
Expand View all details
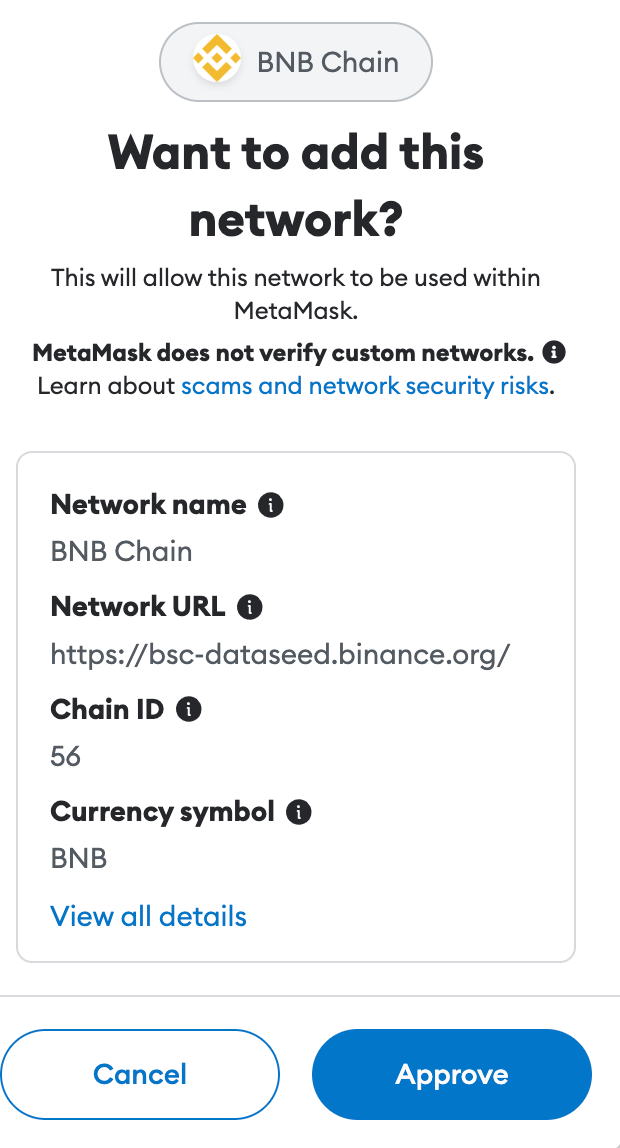148,916
